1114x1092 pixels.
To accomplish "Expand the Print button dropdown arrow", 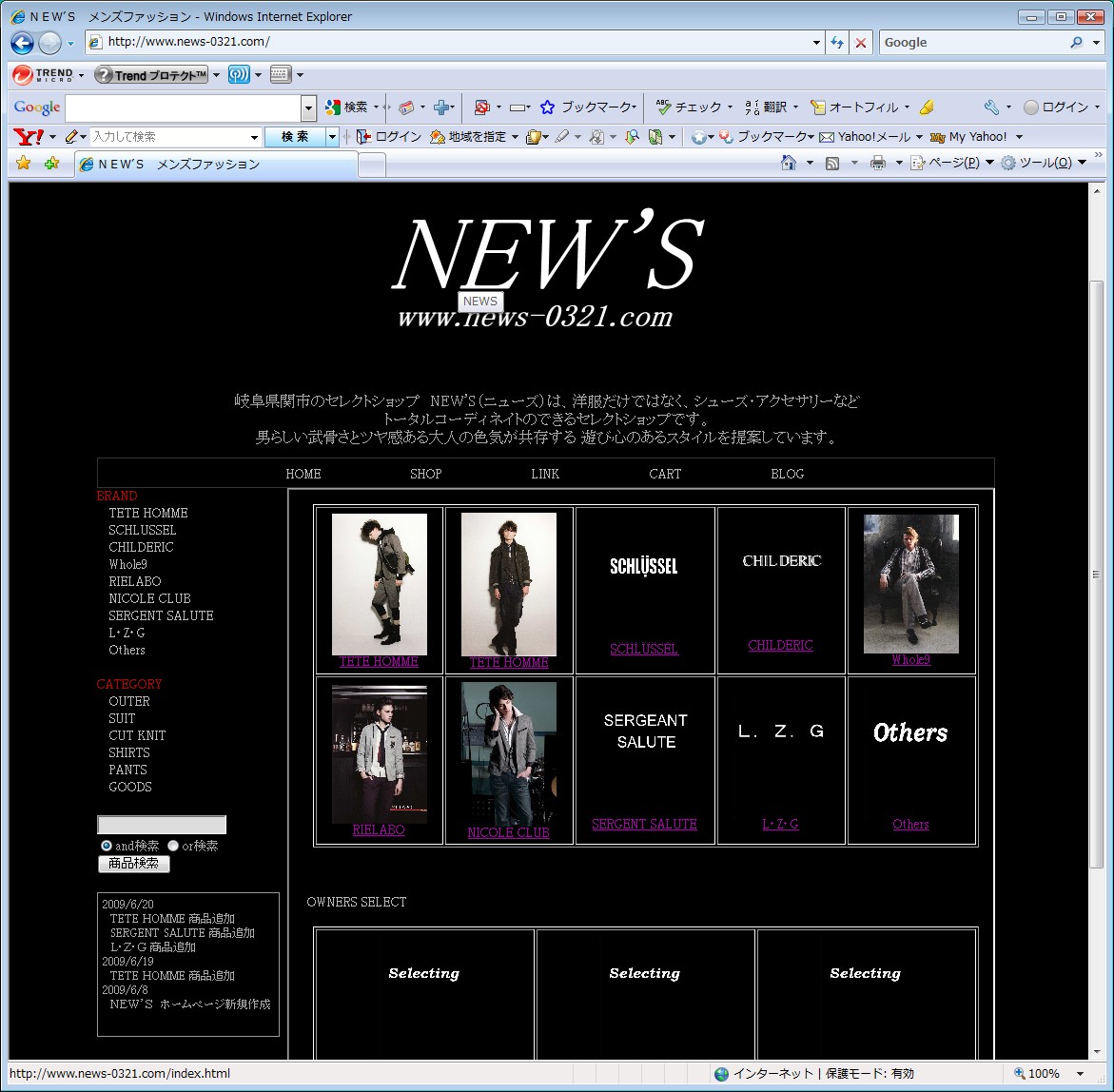I will (x=899, y=163).
